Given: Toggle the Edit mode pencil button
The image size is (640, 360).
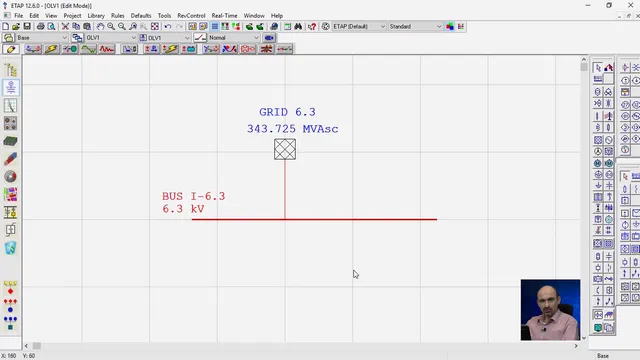Looking at the screenshot, I should coord(11,49).
